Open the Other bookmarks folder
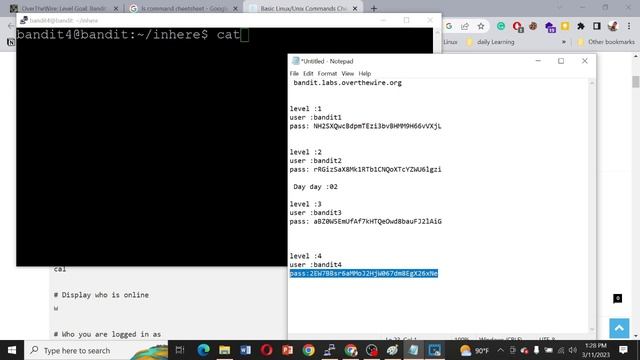 click(x=606, y=42)
